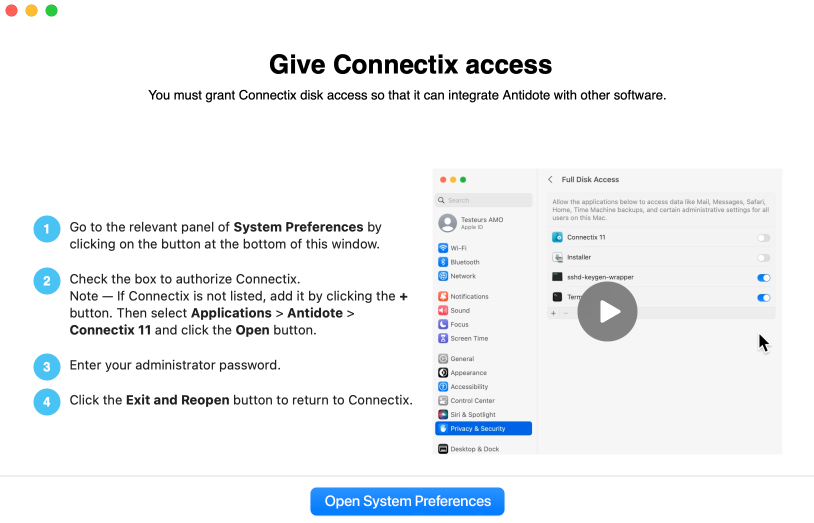Select the Network globe icon

pos(443,276)
